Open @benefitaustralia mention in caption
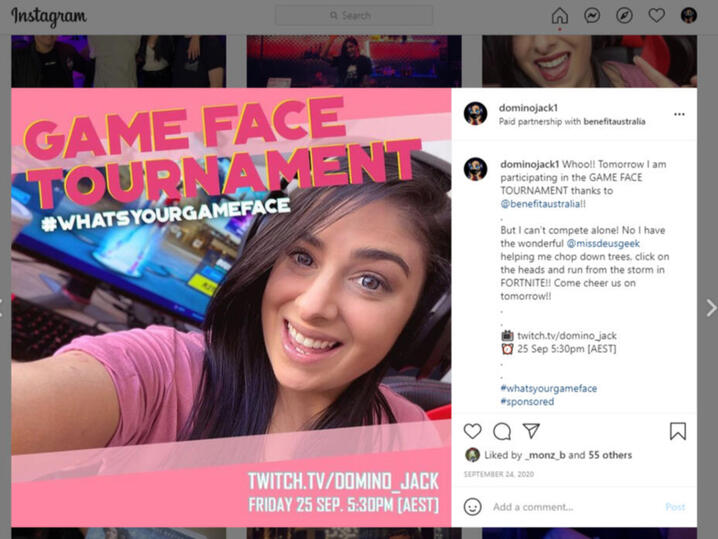The image size is (718, 539). (541, 204)
